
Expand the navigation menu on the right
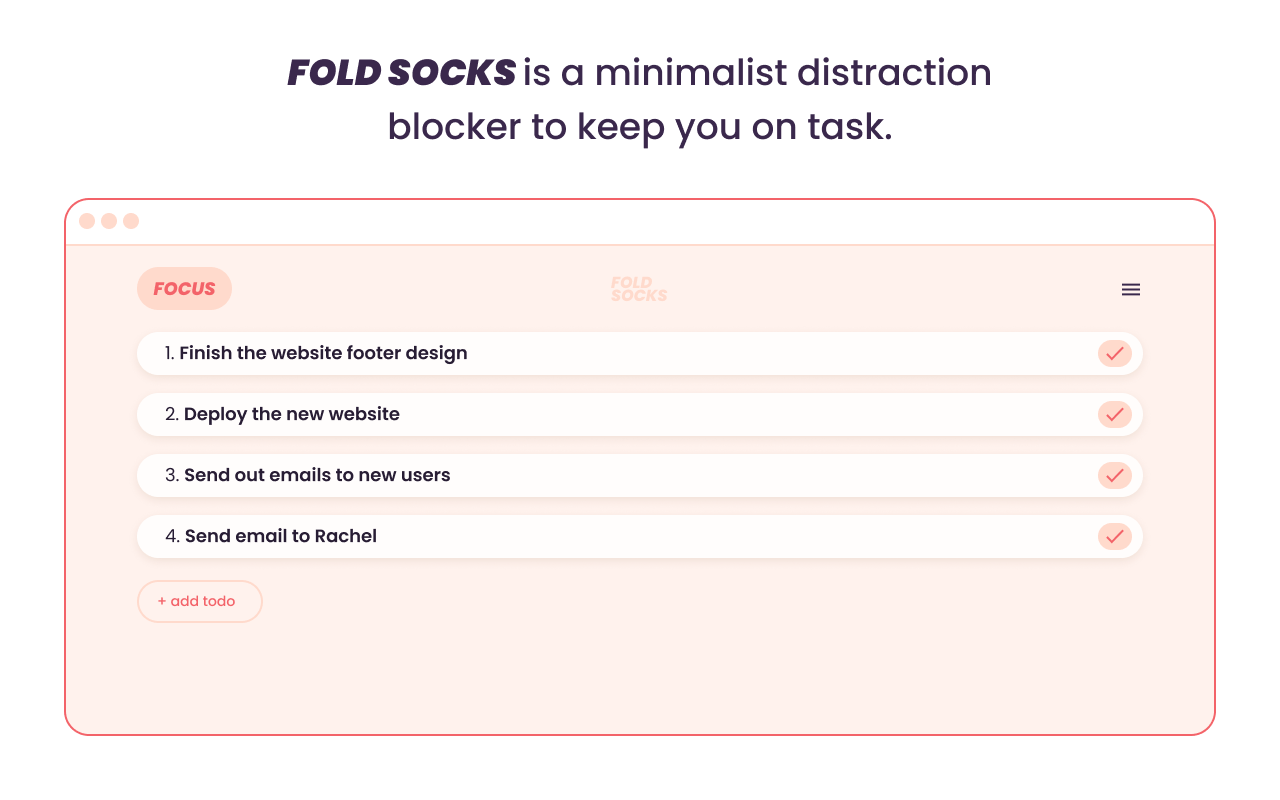(x=1130, y=289)
